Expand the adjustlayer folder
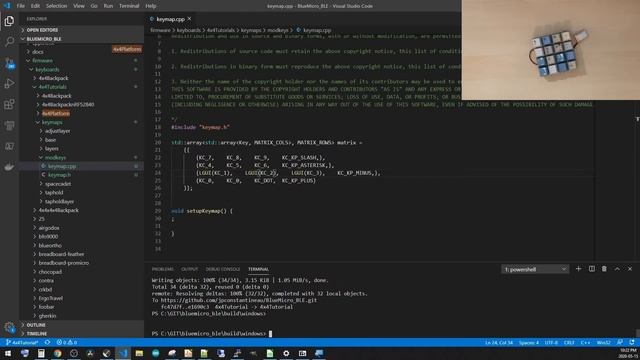The image size is (640, 360). point(58,131)
